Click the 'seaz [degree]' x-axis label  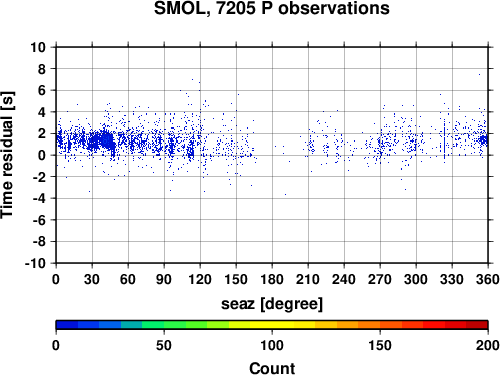pyautogui.click(x=272, y=304)
